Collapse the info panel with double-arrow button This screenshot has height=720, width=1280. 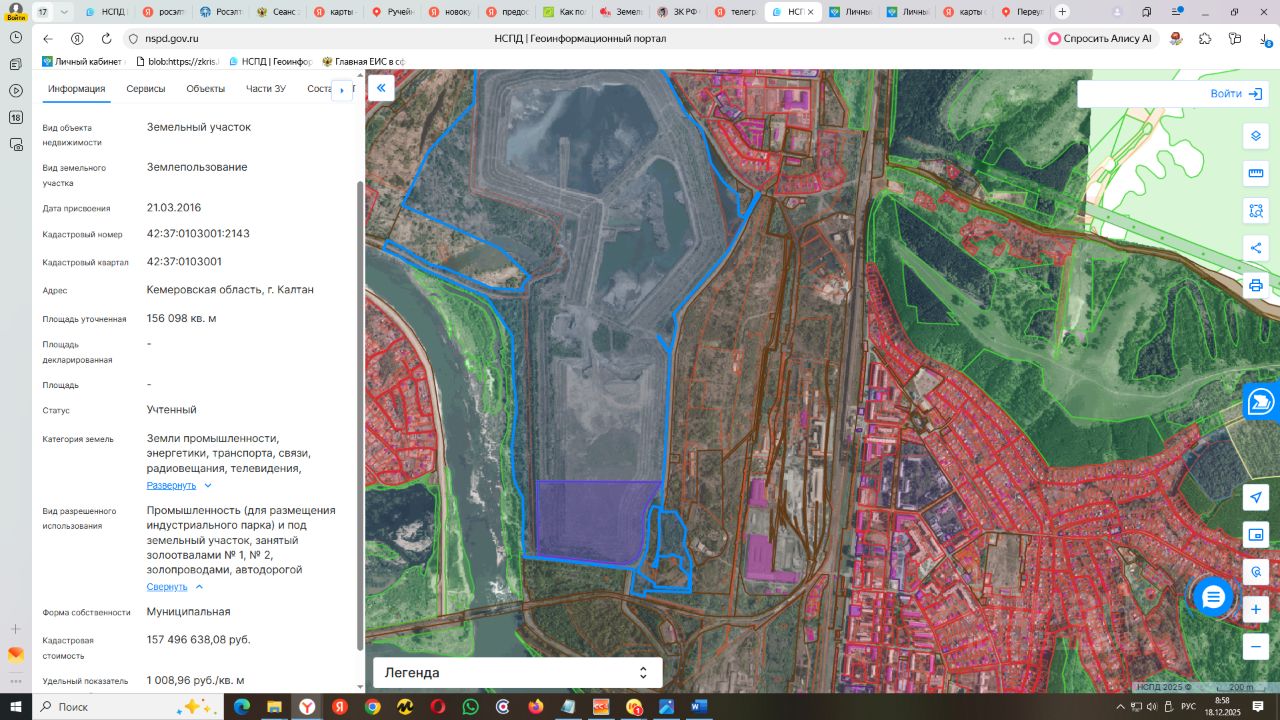(x=380, y=88)
